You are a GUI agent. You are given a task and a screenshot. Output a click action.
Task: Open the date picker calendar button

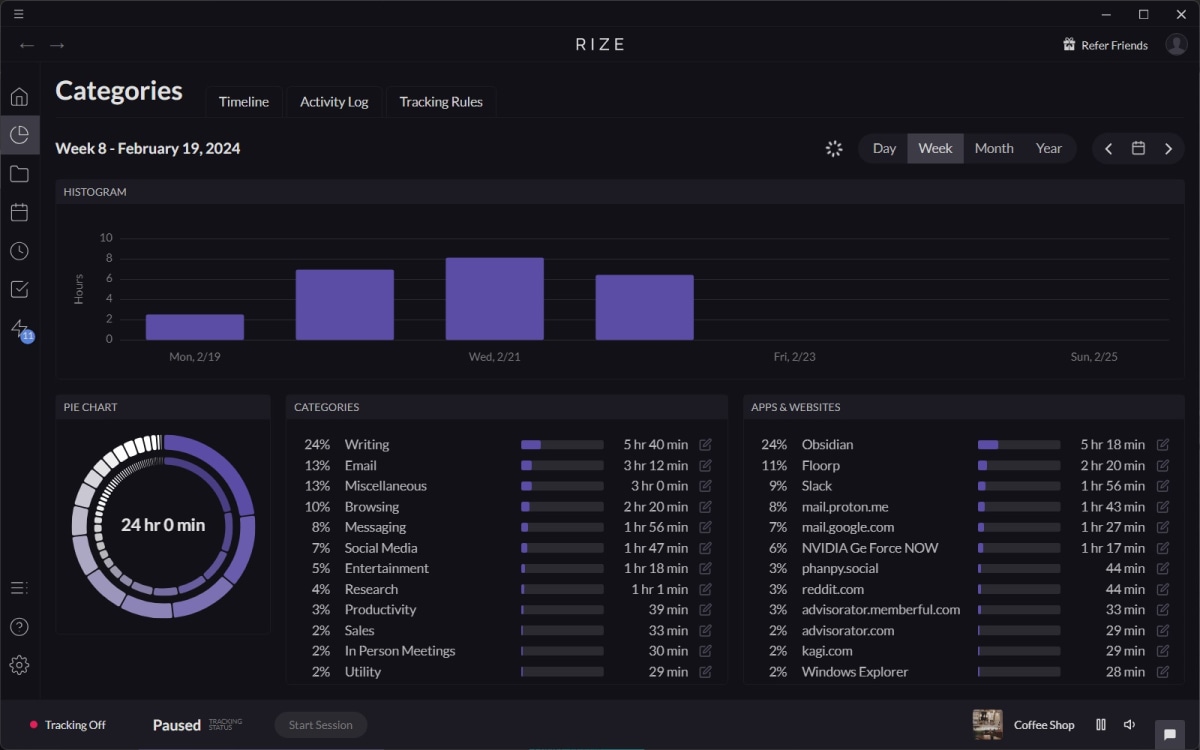(x=1138, y=148)
